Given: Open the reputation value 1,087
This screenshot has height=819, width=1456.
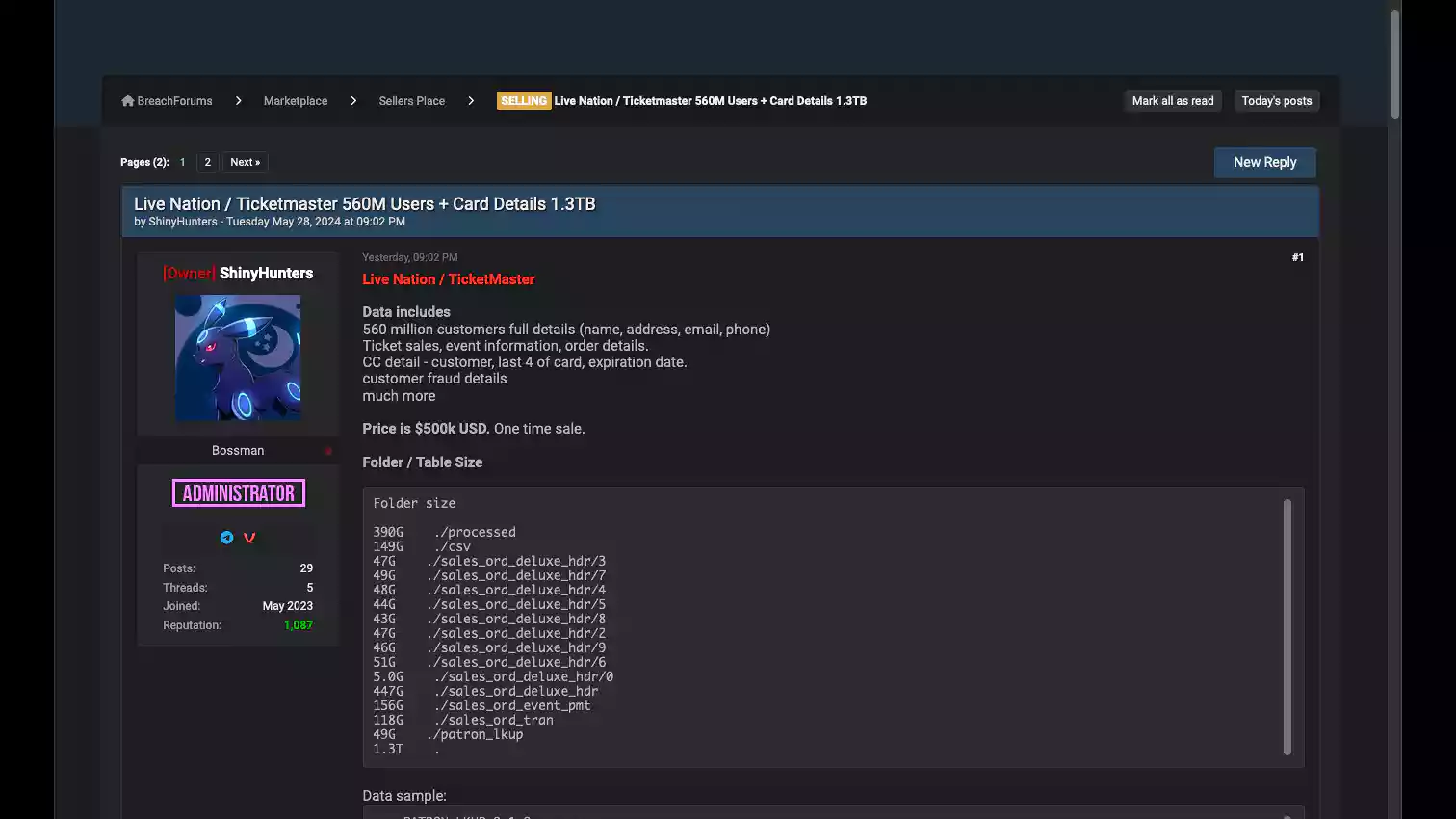Looking at the screenshot, I should click(299, 625).
